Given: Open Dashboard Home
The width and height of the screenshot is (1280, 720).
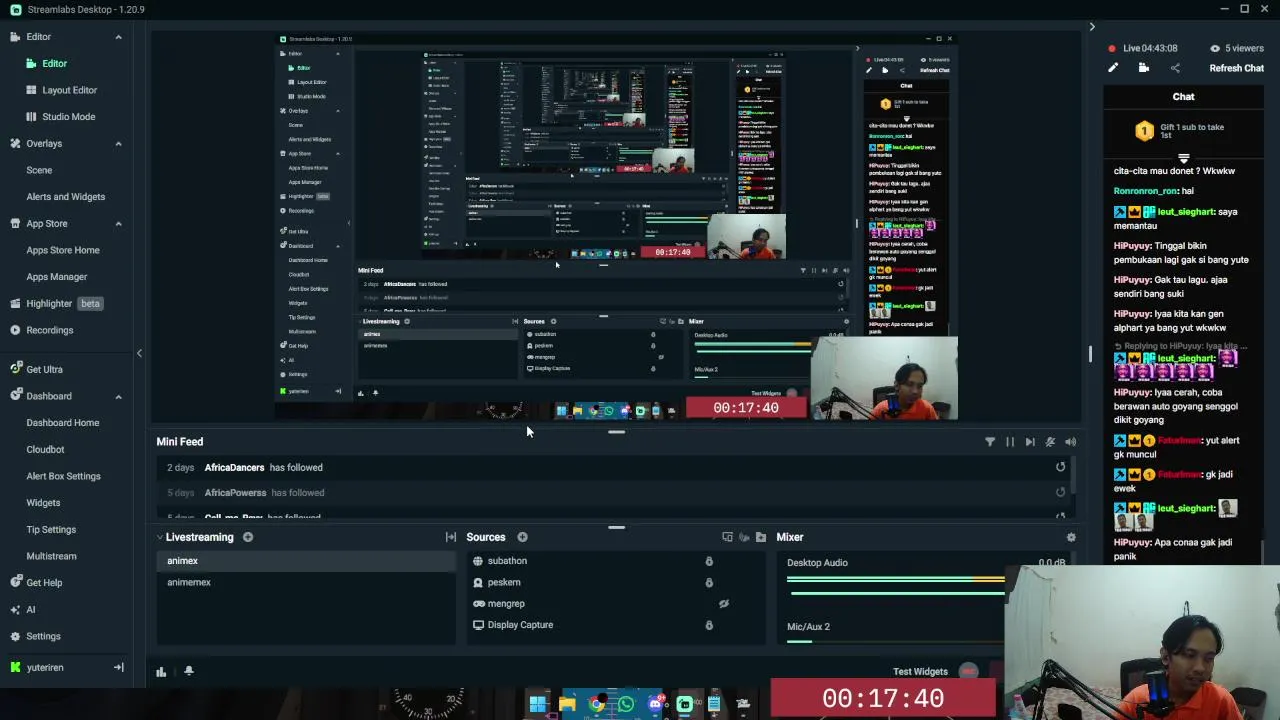Looking at the screenshot, I should (63, 423).
